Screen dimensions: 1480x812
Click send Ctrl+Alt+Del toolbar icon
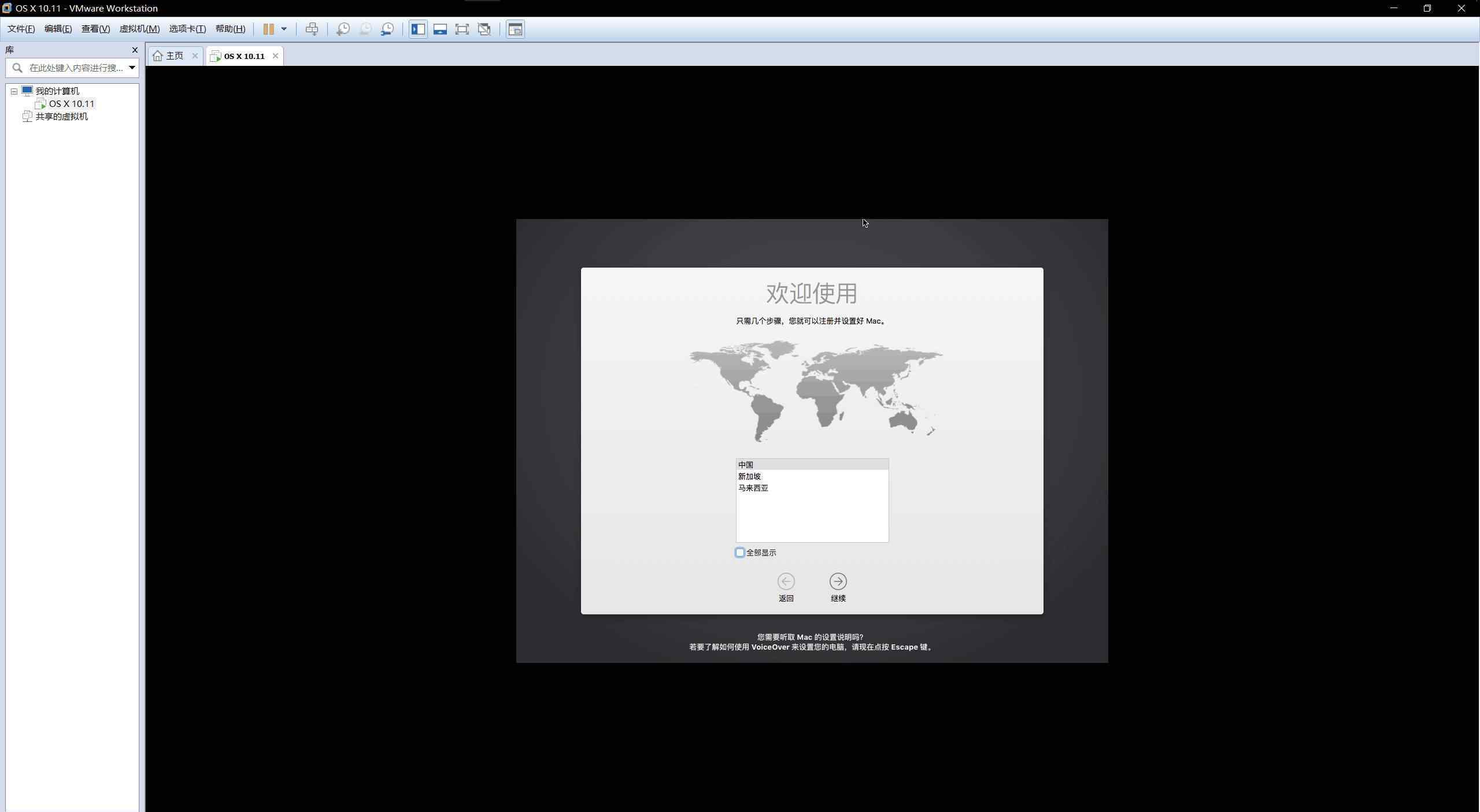[312, 29]
